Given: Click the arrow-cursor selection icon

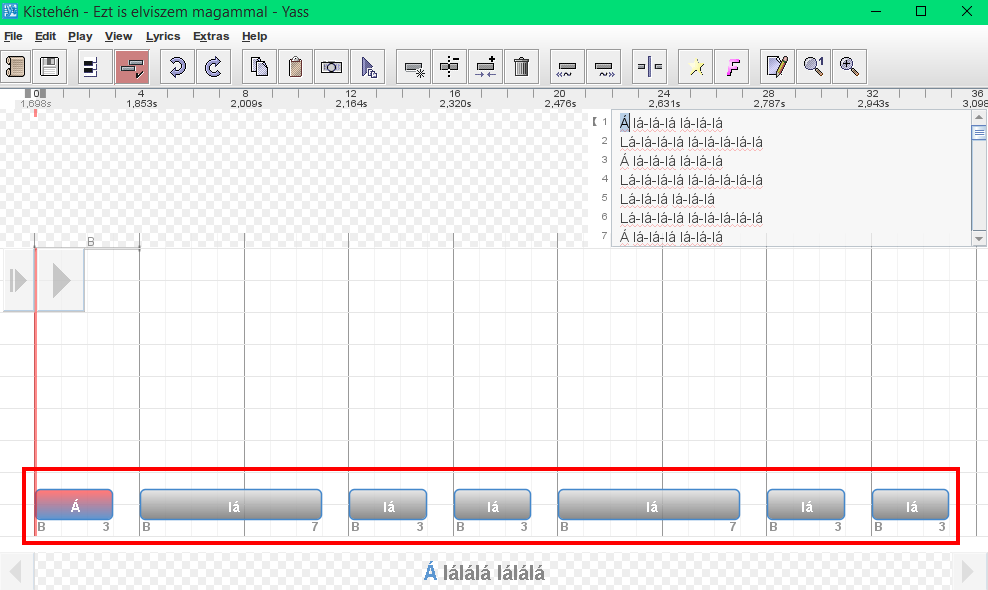Looking at the screenshot, I should pyautogui.click(x=367, y=66).
